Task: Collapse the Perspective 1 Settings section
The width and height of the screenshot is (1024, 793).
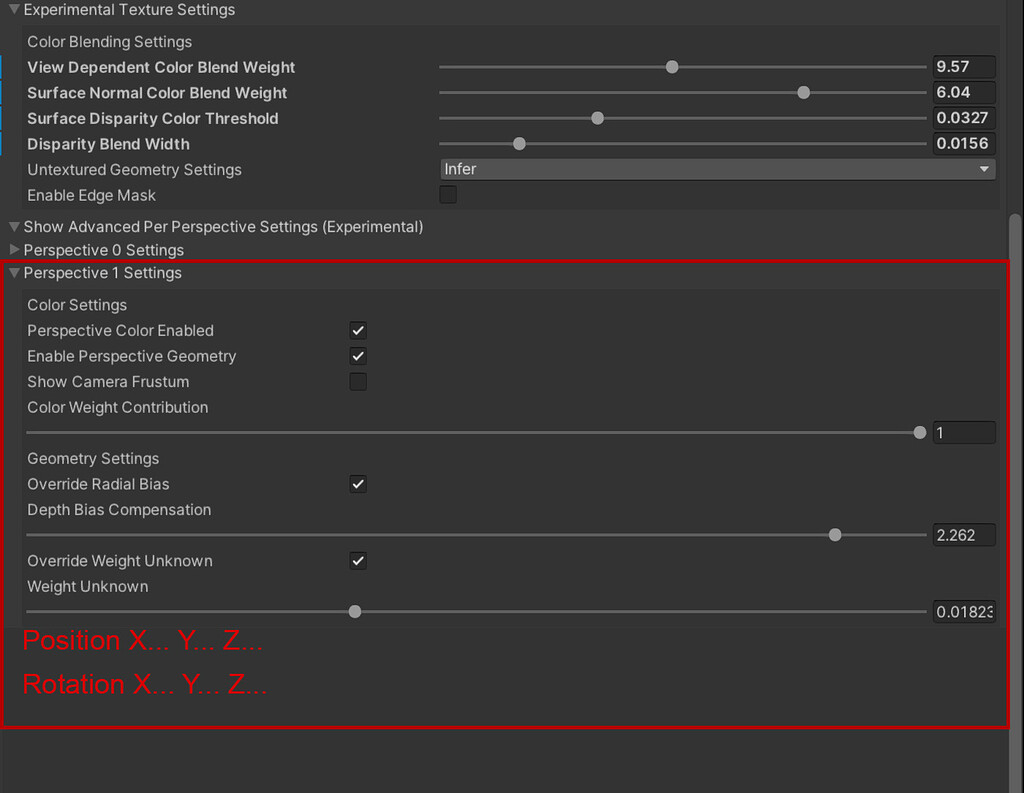Action: point(13,272)
